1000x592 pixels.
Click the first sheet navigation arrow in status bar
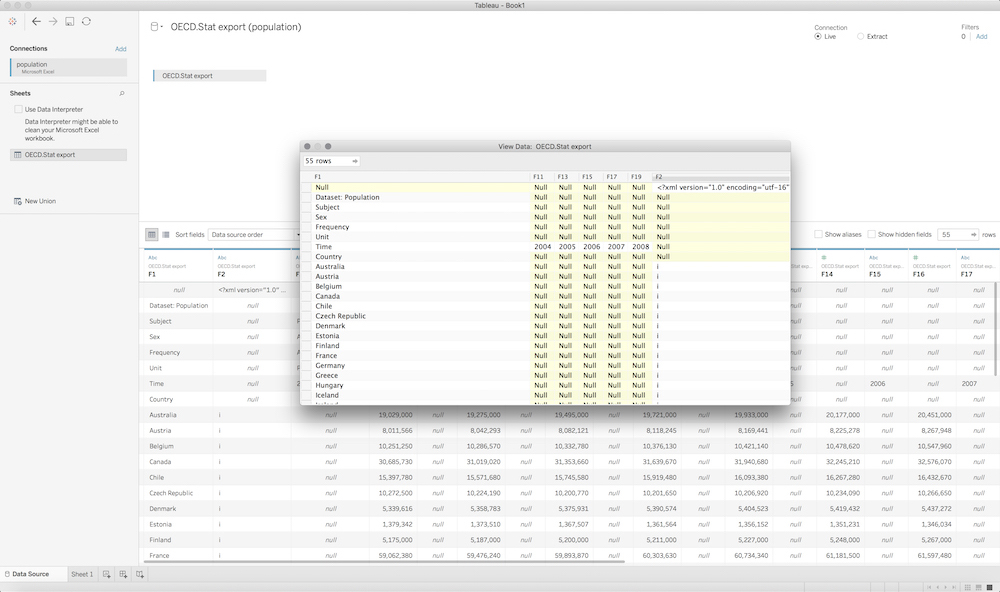[929, 587]
